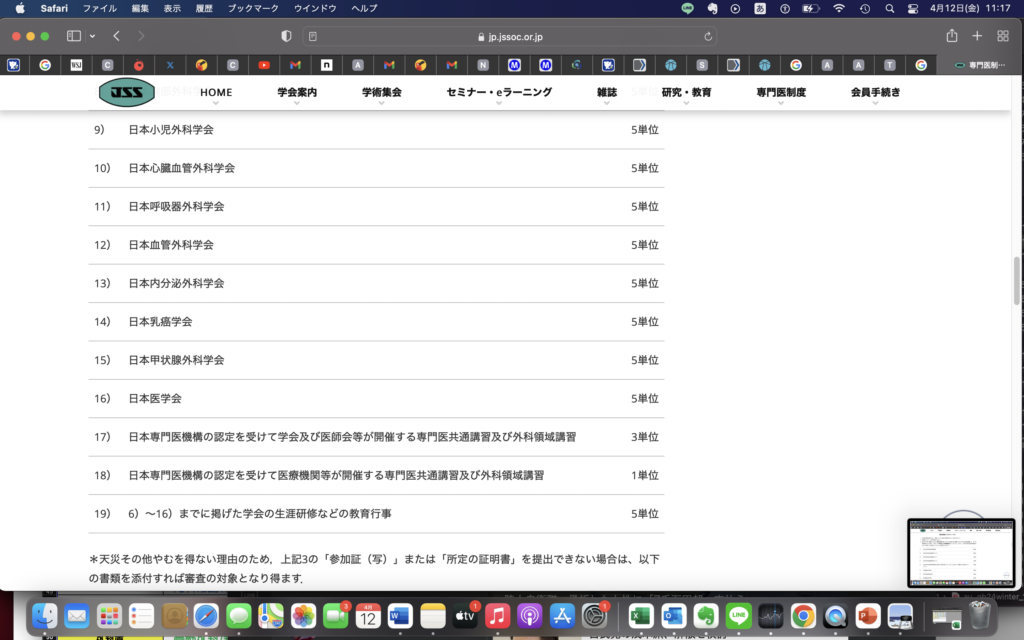Expand the 学会案内 navigation dropdown
This screenshot has width=1024, height=640.
(x=297, y=93)
